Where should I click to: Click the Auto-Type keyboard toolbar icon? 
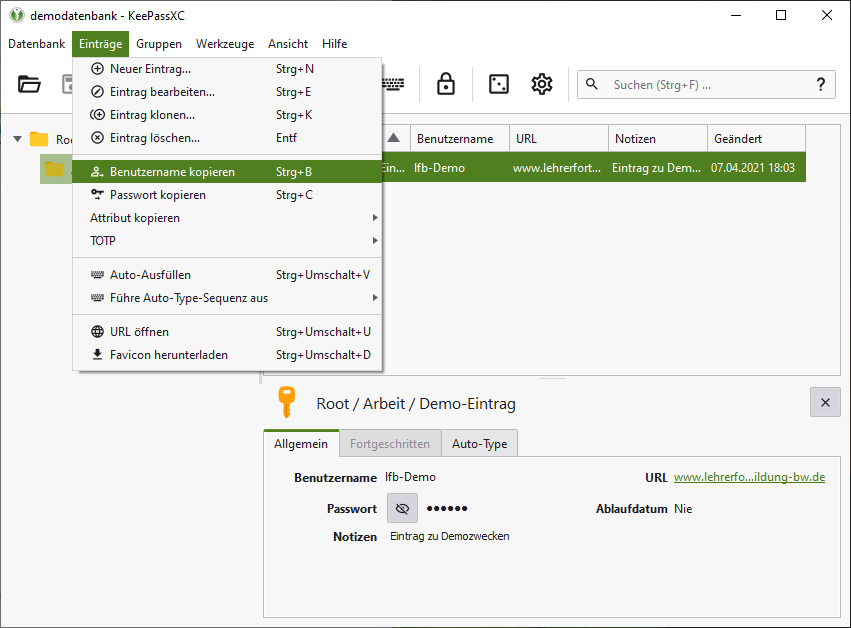[394, 85]
